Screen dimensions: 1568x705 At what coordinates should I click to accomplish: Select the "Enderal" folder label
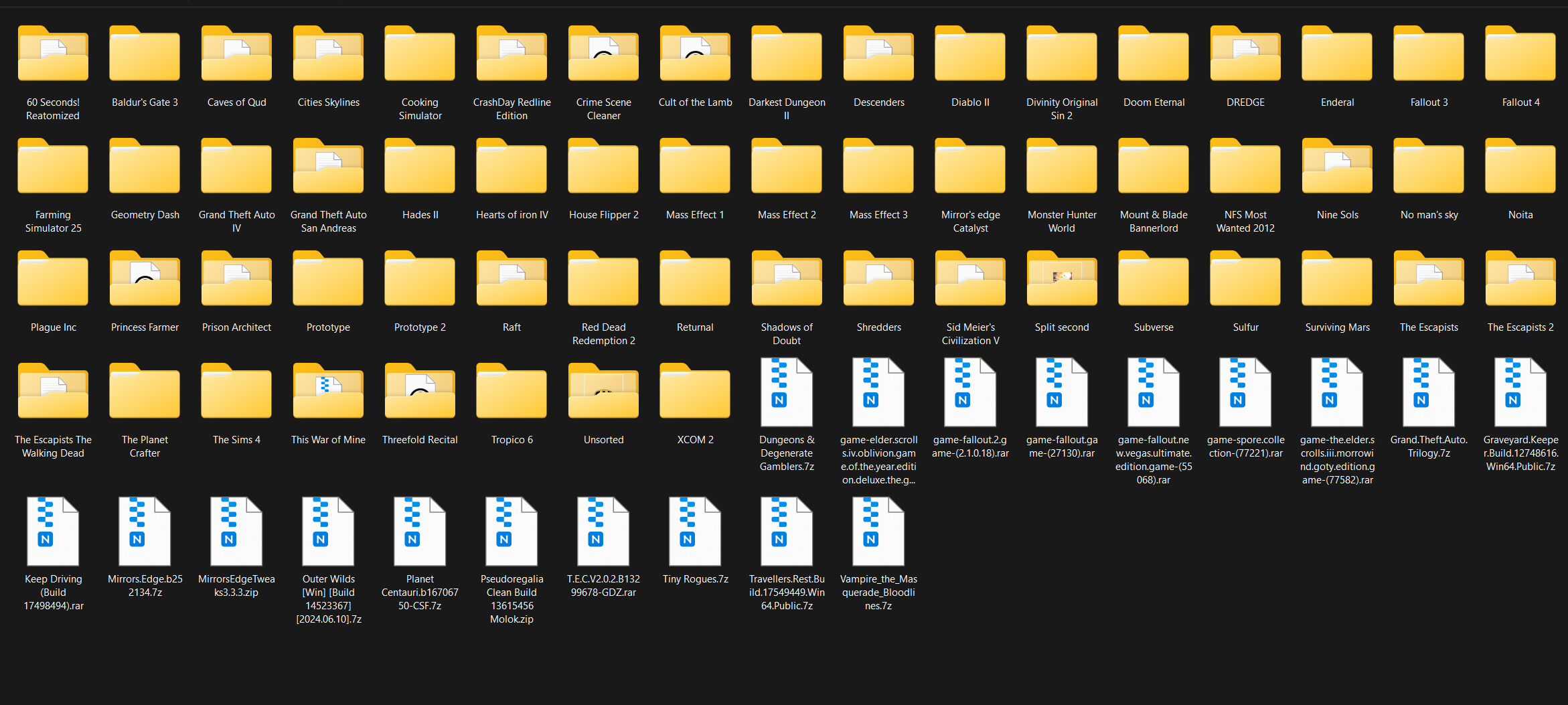1338,102
